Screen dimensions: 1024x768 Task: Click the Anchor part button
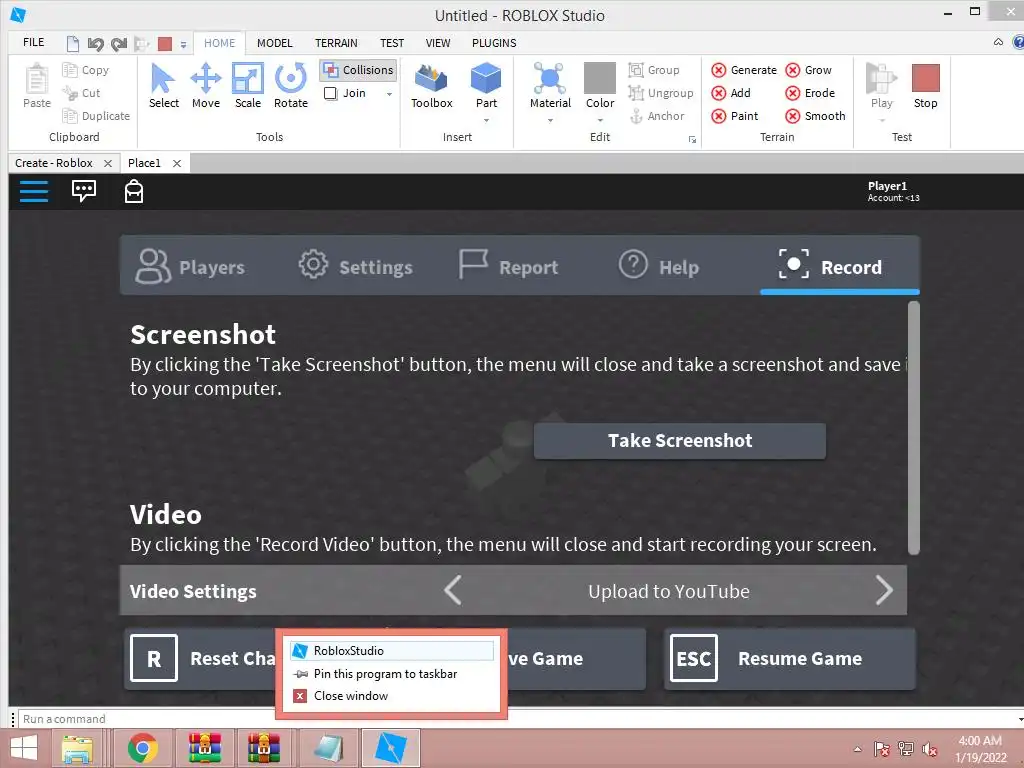(x=656, y=116)
